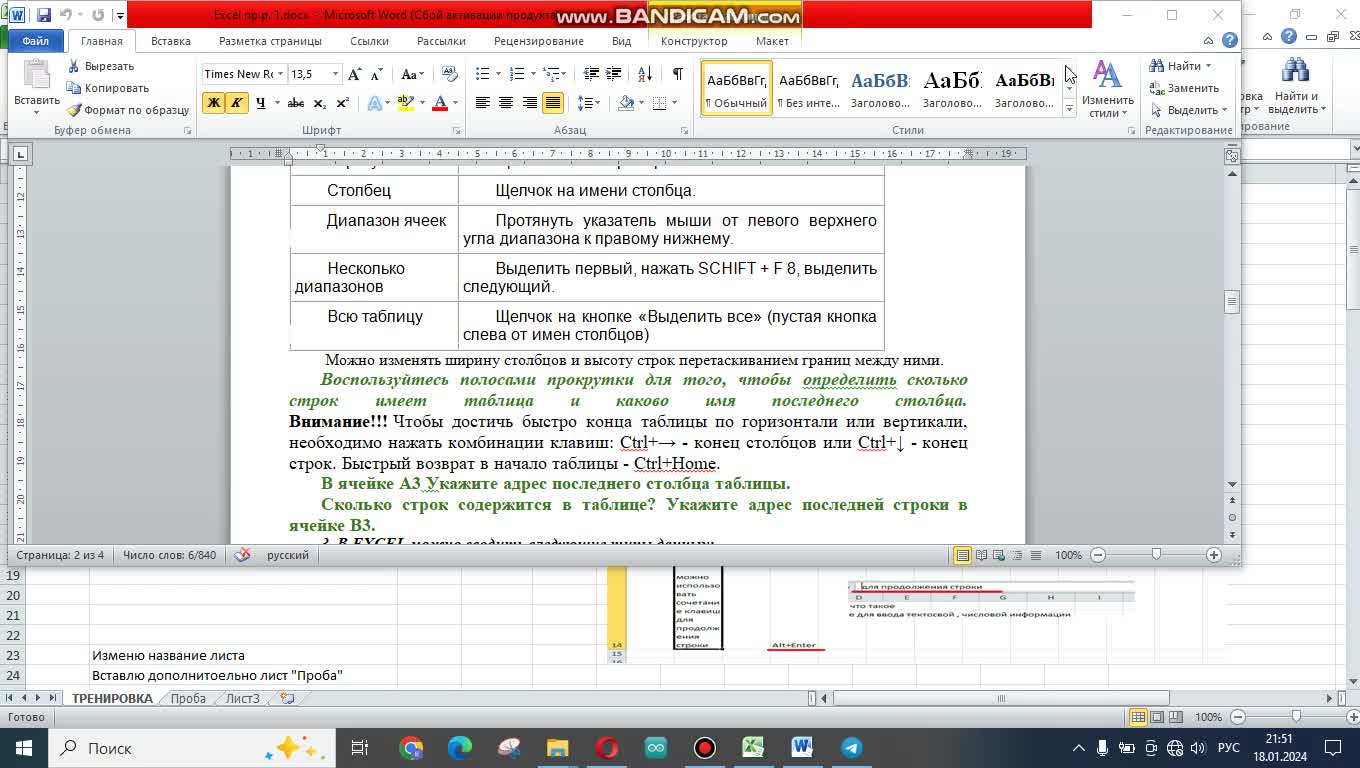Click the yellow text highlight color button
The height and width of the screenshot is (768, 1360).
pyautogui.click(x=405, y=103)
